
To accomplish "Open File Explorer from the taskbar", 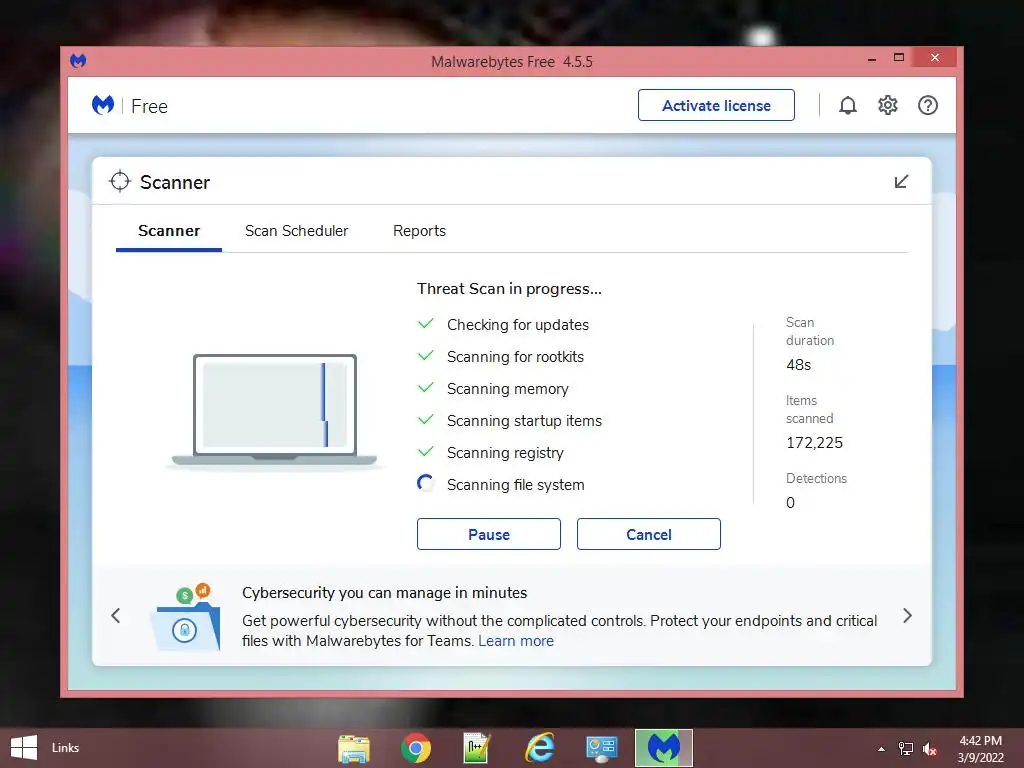I will point(354,748).
